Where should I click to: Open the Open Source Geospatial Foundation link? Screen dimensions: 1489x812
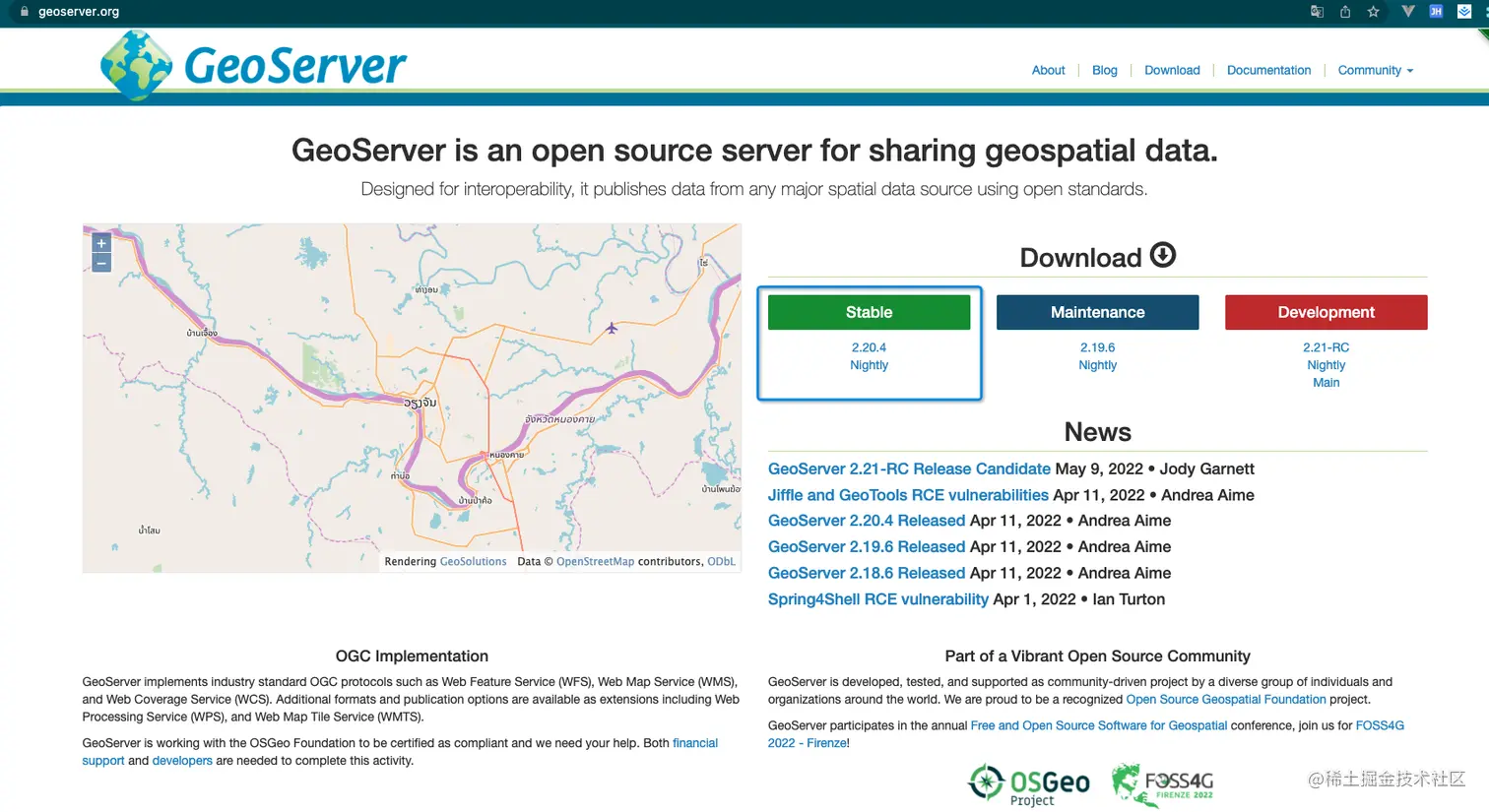1226,700
